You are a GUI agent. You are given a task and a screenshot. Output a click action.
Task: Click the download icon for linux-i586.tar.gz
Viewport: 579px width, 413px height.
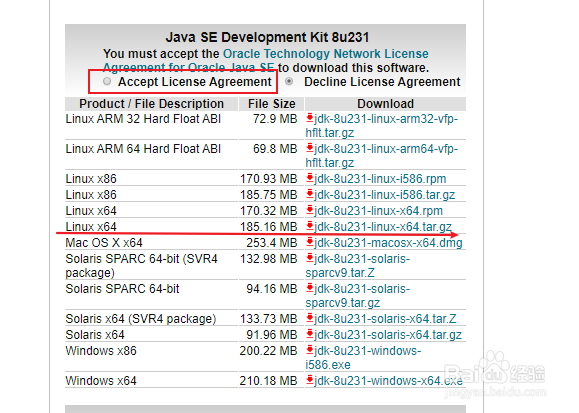tap(309, 194)
